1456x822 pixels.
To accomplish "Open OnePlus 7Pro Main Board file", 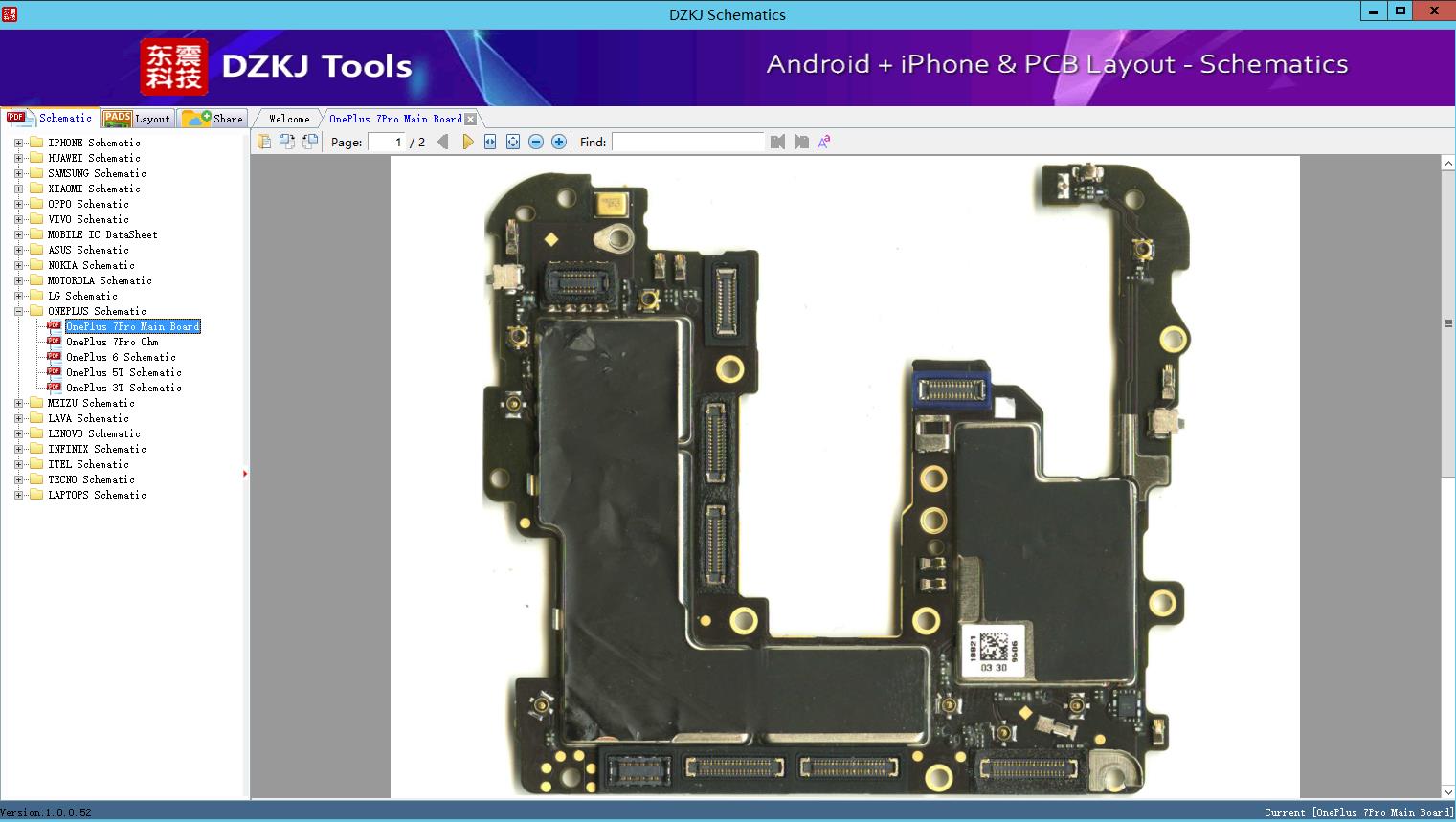I will tap(133, 326).
